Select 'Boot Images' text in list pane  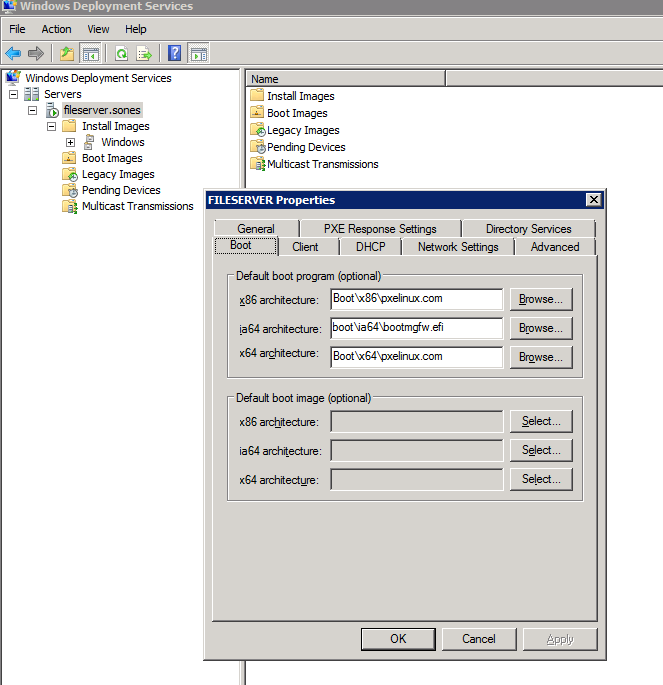pyautogui.click(x=297, y=113)
